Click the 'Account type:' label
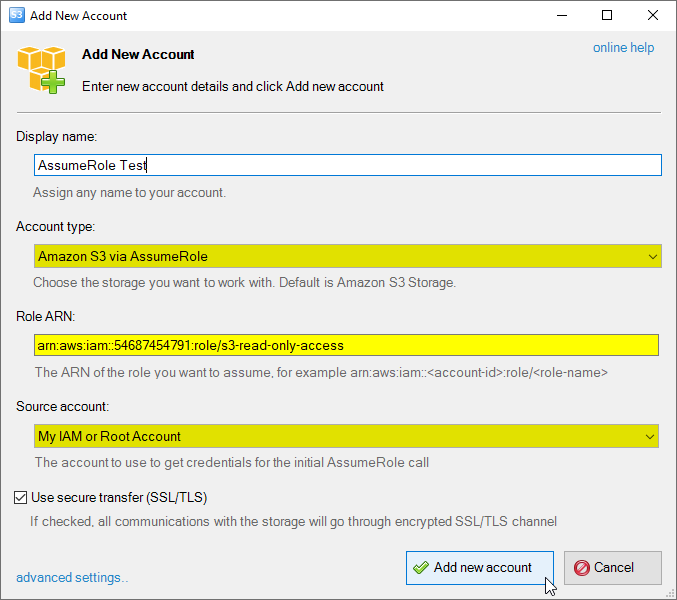 [55, 226]
